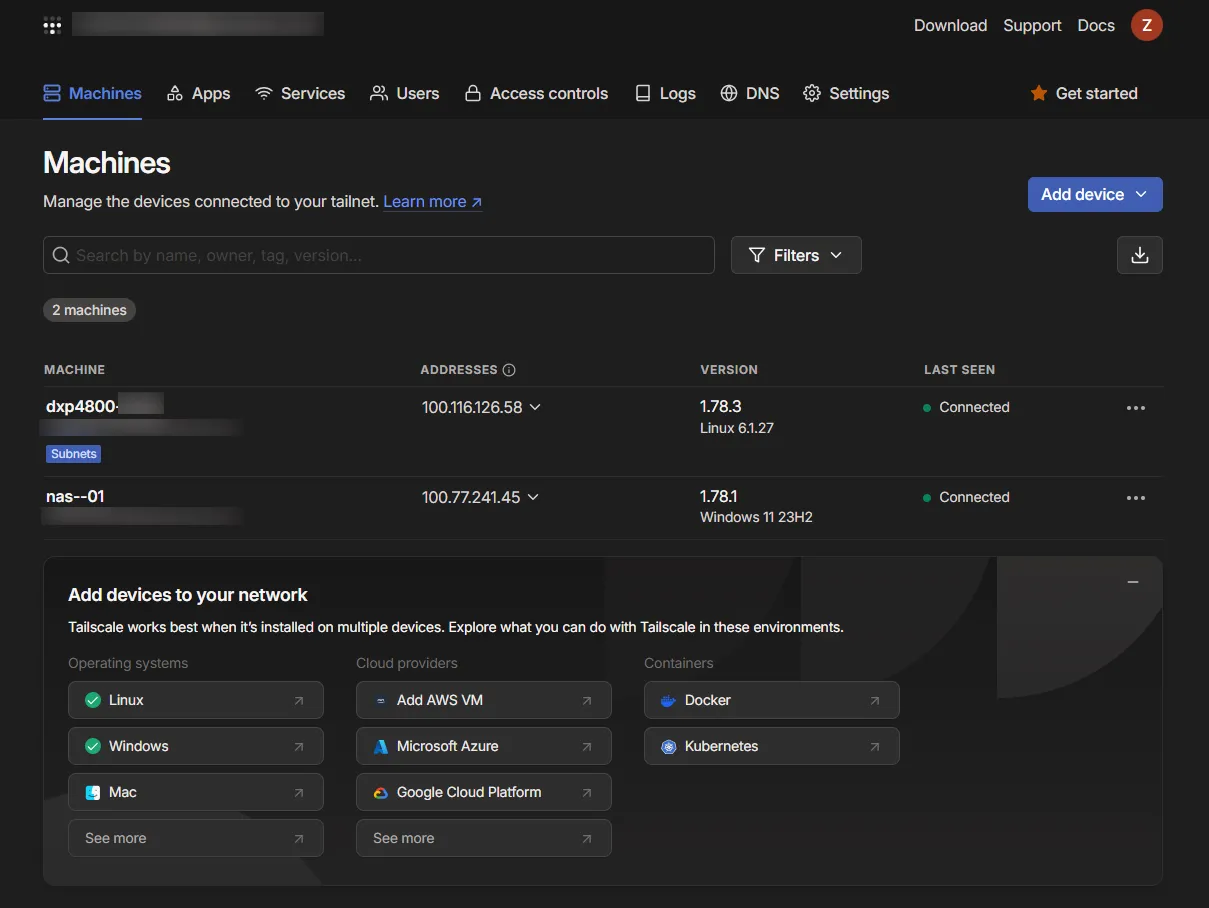Screen dimensions: 1209x908
Task: Open the three-dot menu for nas--01 machine
Action: click(x=1135, y=498)
